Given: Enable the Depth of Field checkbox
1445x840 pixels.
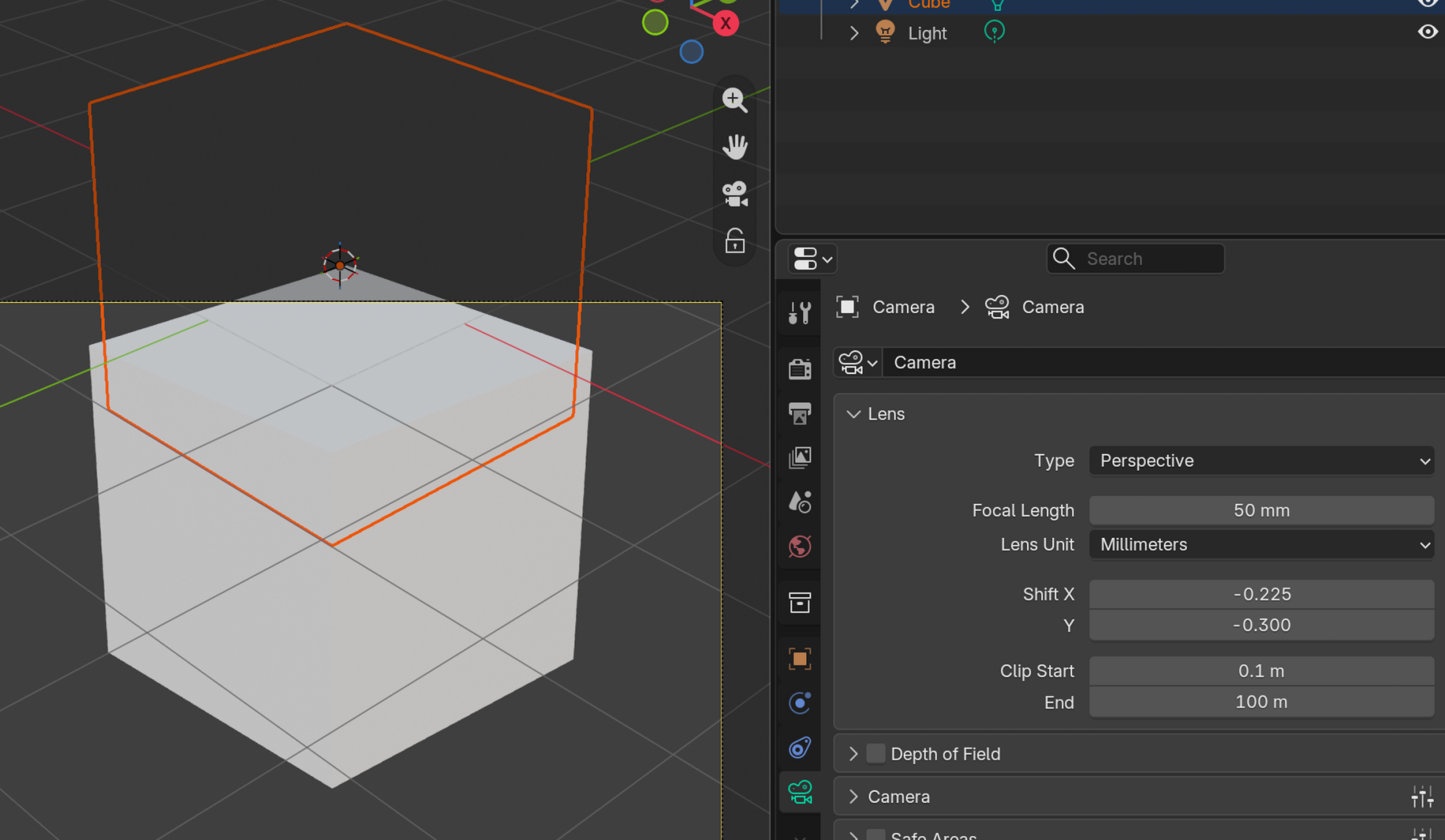Looking at the screenshot, I should click(875, 754).
